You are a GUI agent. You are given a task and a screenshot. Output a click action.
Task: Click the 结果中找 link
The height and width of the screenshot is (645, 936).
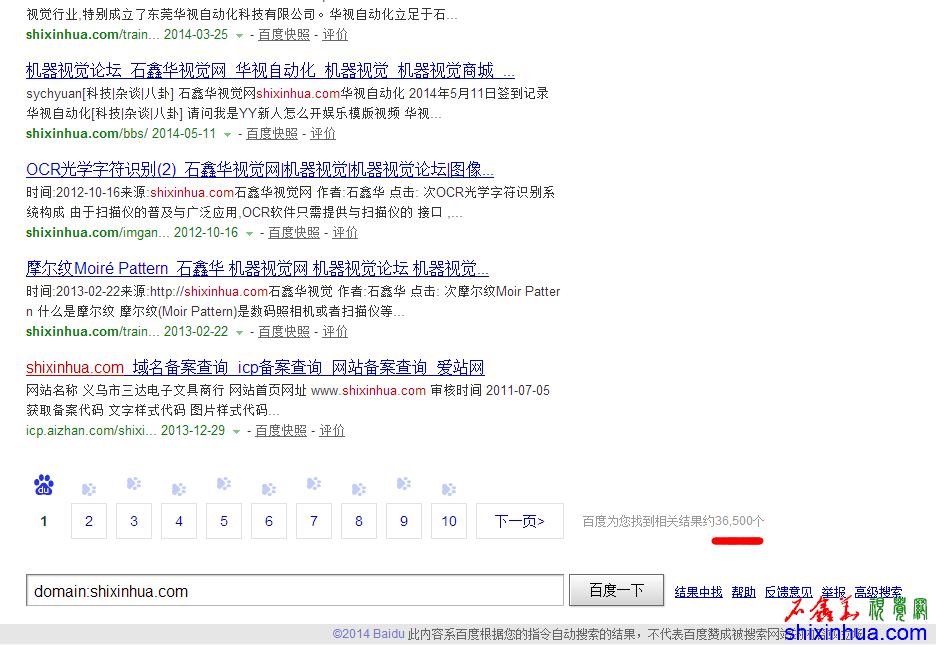coord(698,592)
